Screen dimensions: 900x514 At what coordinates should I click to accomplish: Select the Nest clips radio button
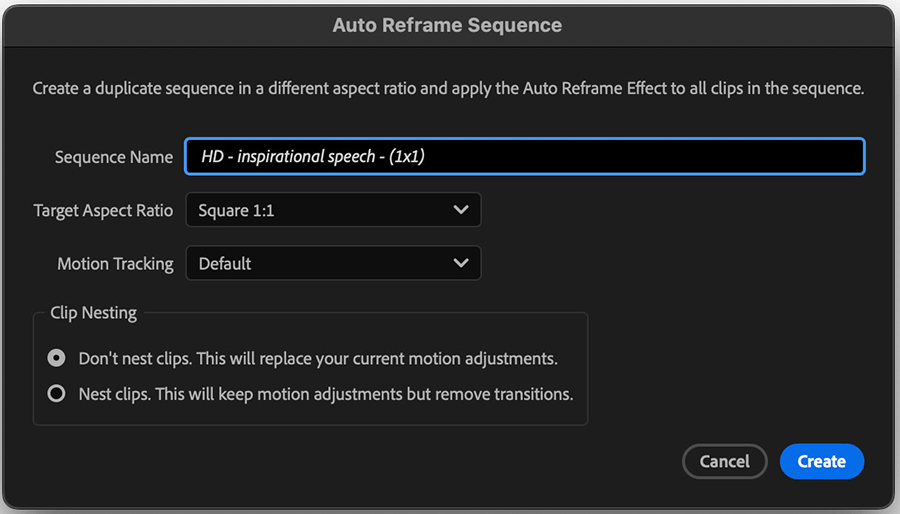[x=56, y=394]
